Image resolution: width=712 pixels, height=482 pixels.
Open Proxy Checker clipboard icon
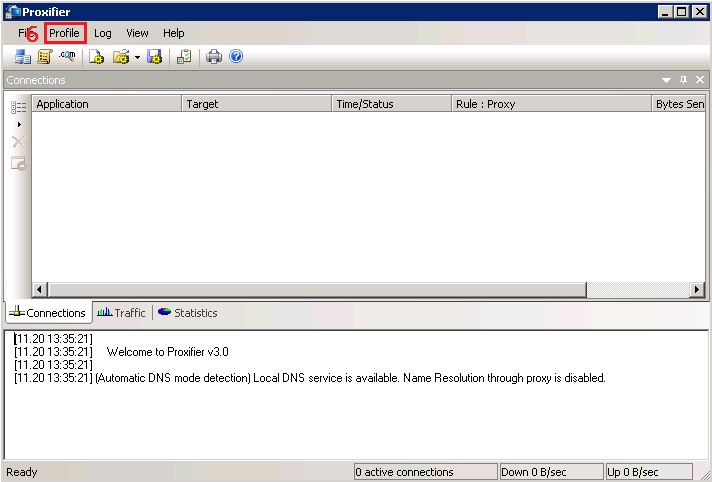(x=184, y=57)
